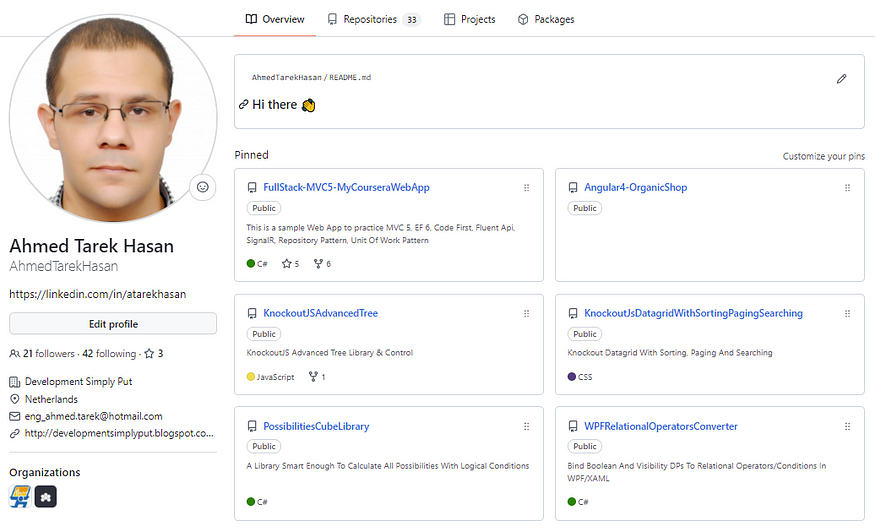Open the Overview tab
875x531 pixels.
click(x=275, y=19)
